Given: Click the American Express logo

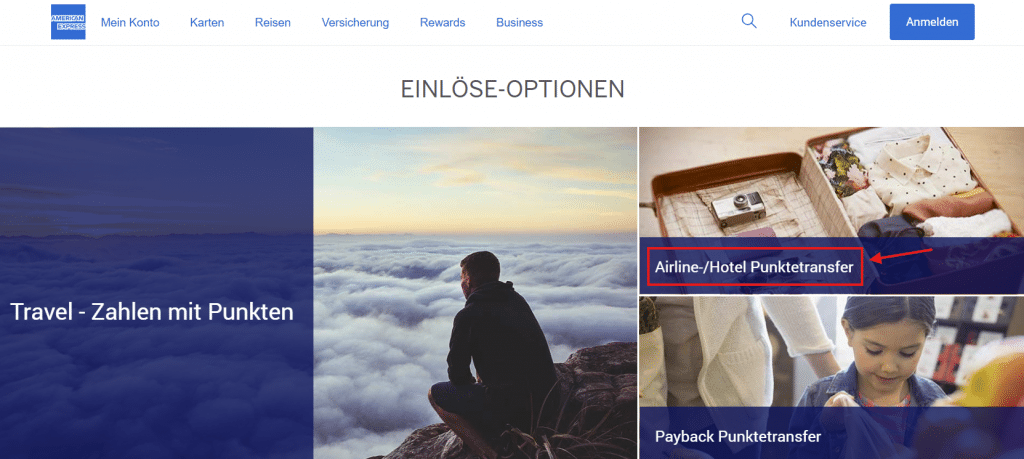Looking at the screenshot, I should point(68,22).
